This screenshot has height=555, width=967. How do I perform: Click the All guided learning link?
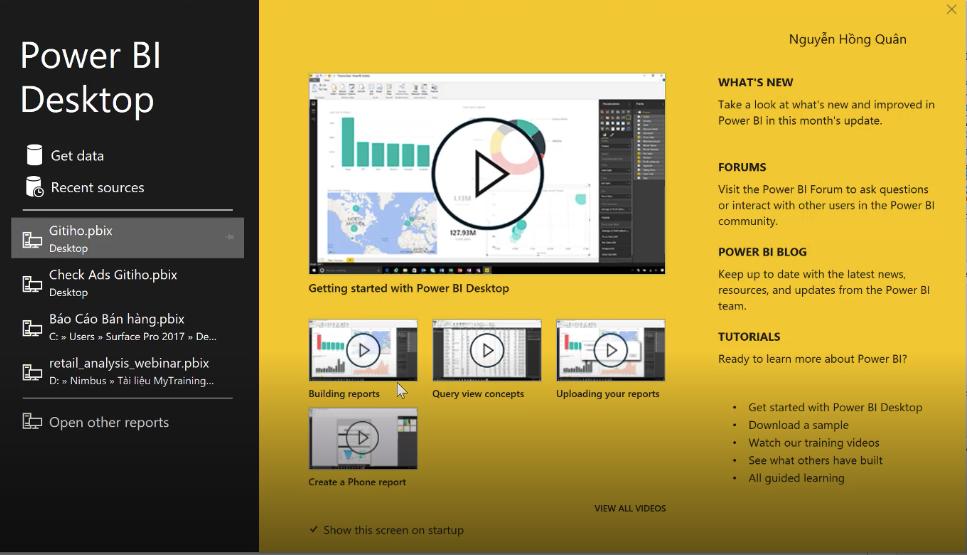tap(796, 478)
